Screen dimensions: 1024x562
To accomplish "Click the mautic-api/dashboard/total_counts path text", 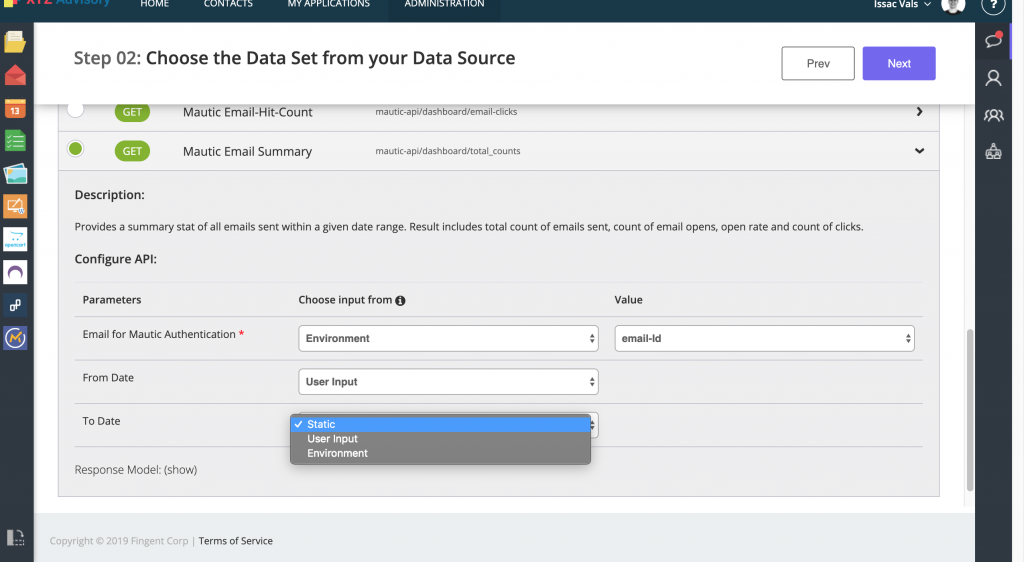I will 448,151.
